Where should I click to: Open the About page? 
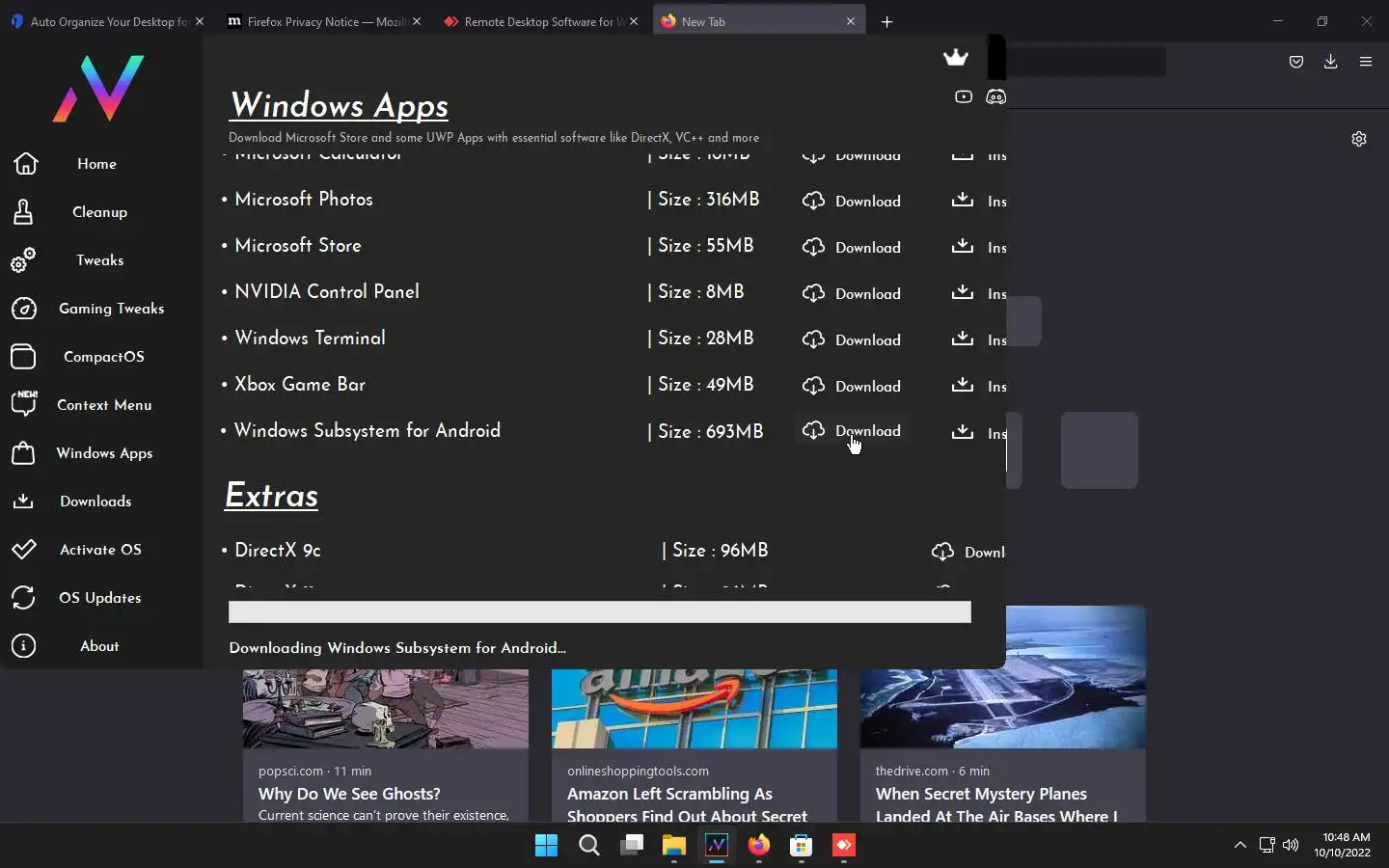tap(99, 646)
